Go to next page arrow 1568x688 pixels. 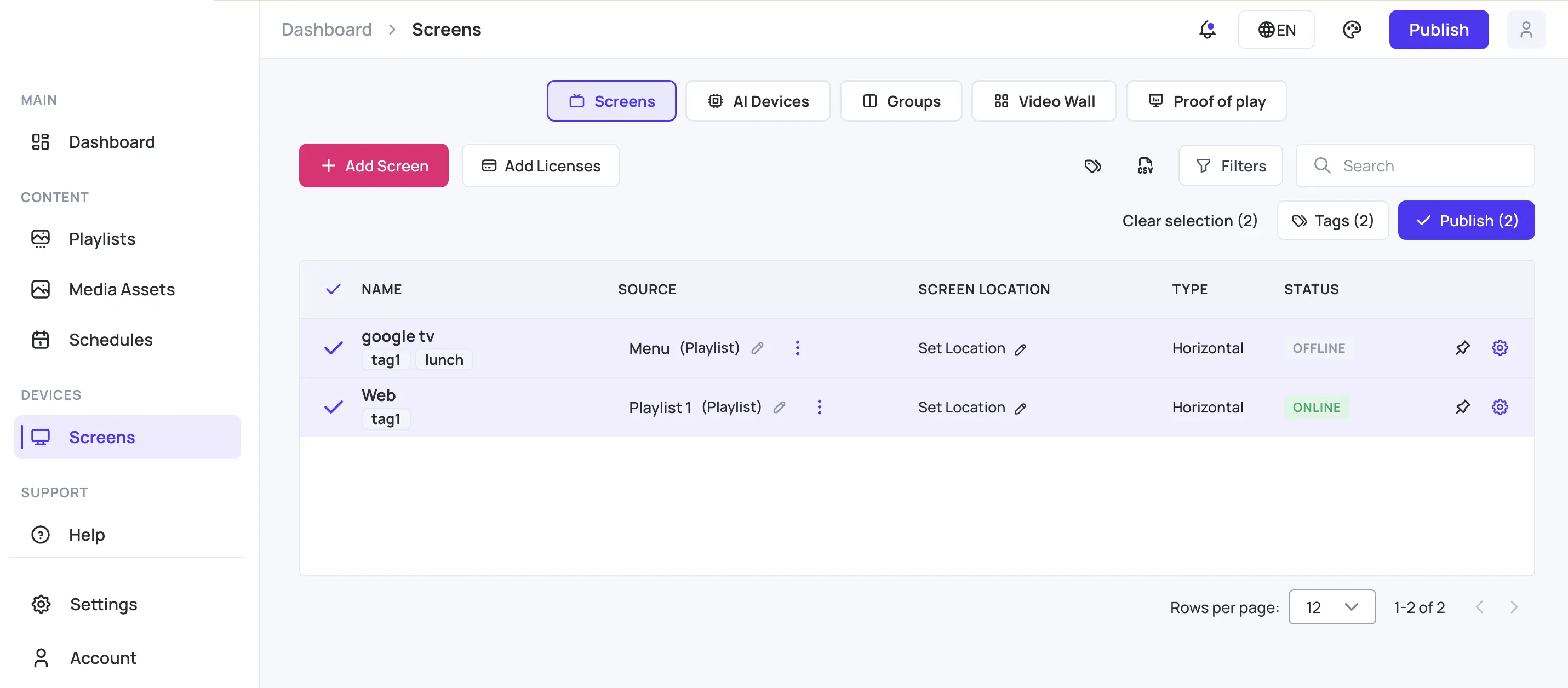point(1514,607)
